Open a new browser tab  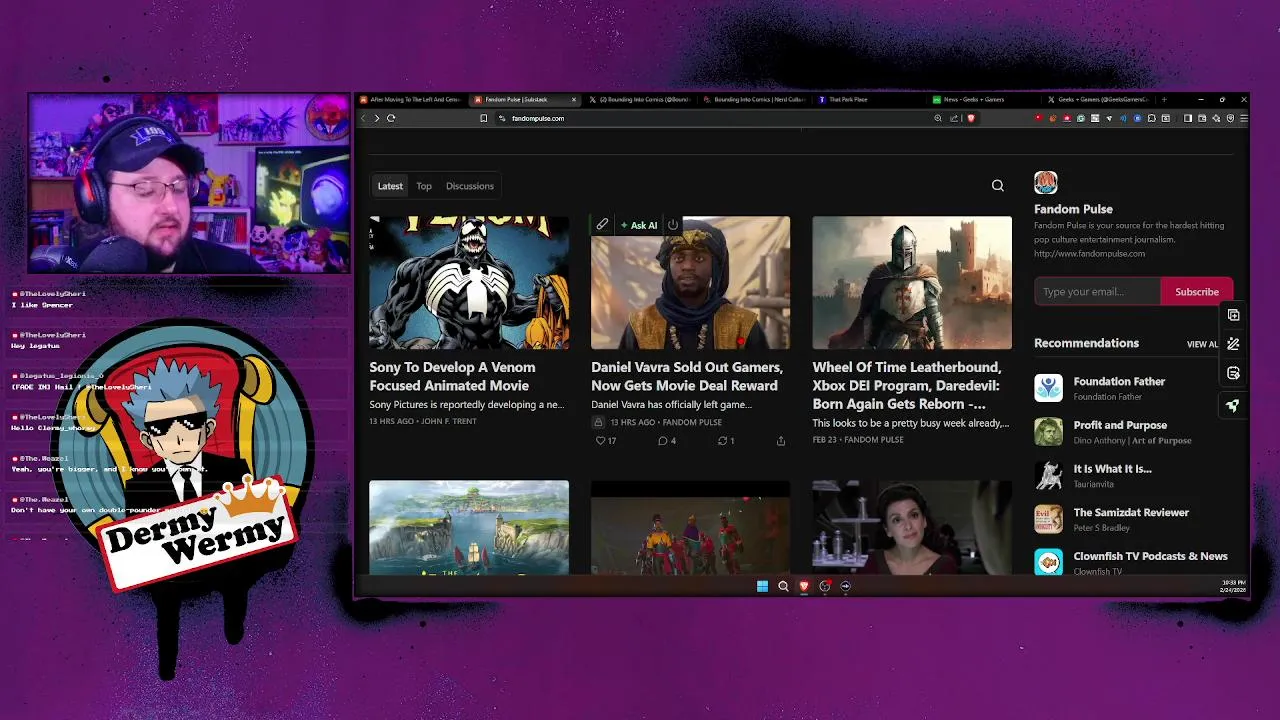(x=1163, y=99)
